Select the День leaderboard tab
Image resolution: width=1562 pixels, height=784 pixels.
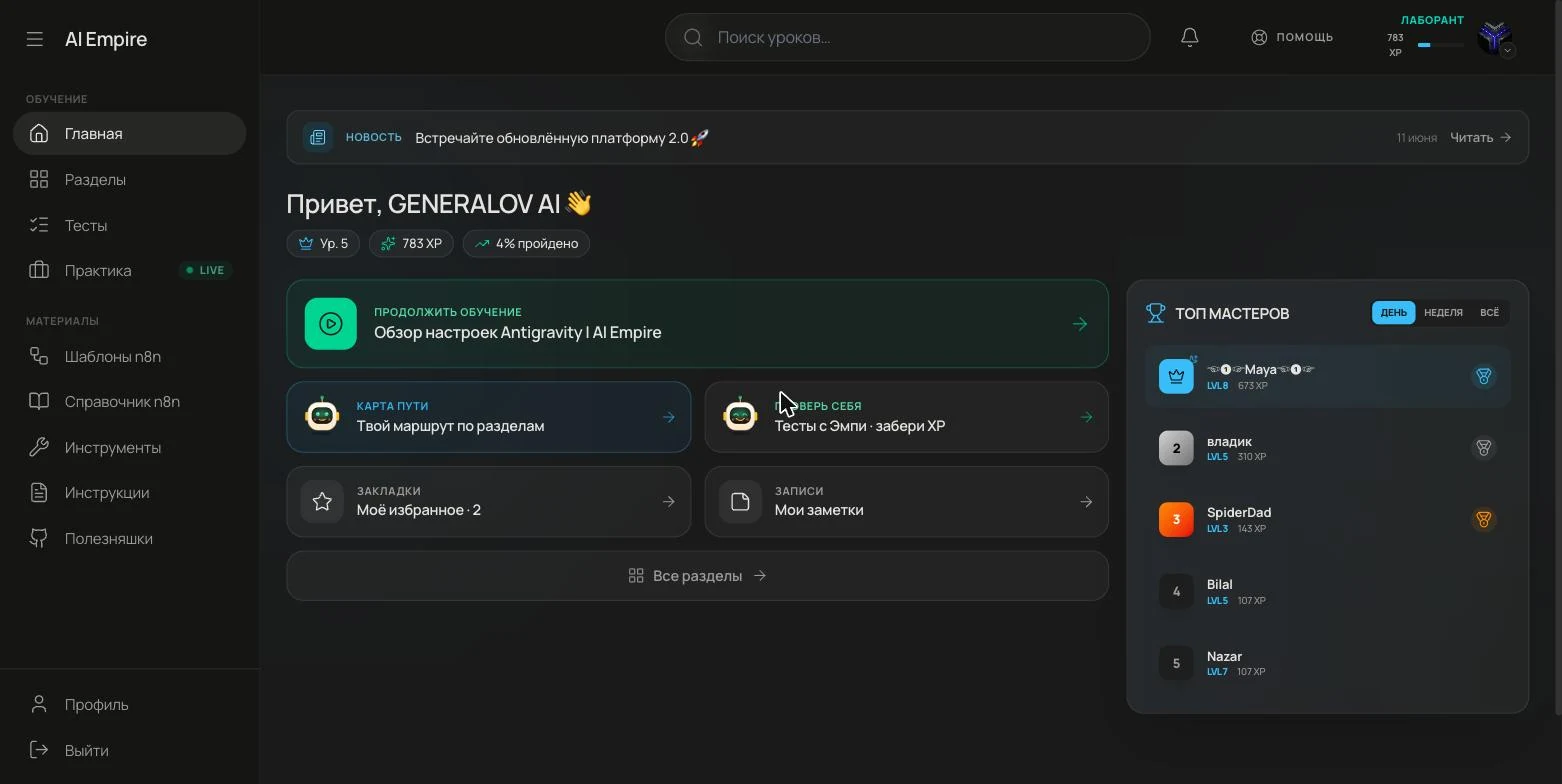pos(1393,313)
